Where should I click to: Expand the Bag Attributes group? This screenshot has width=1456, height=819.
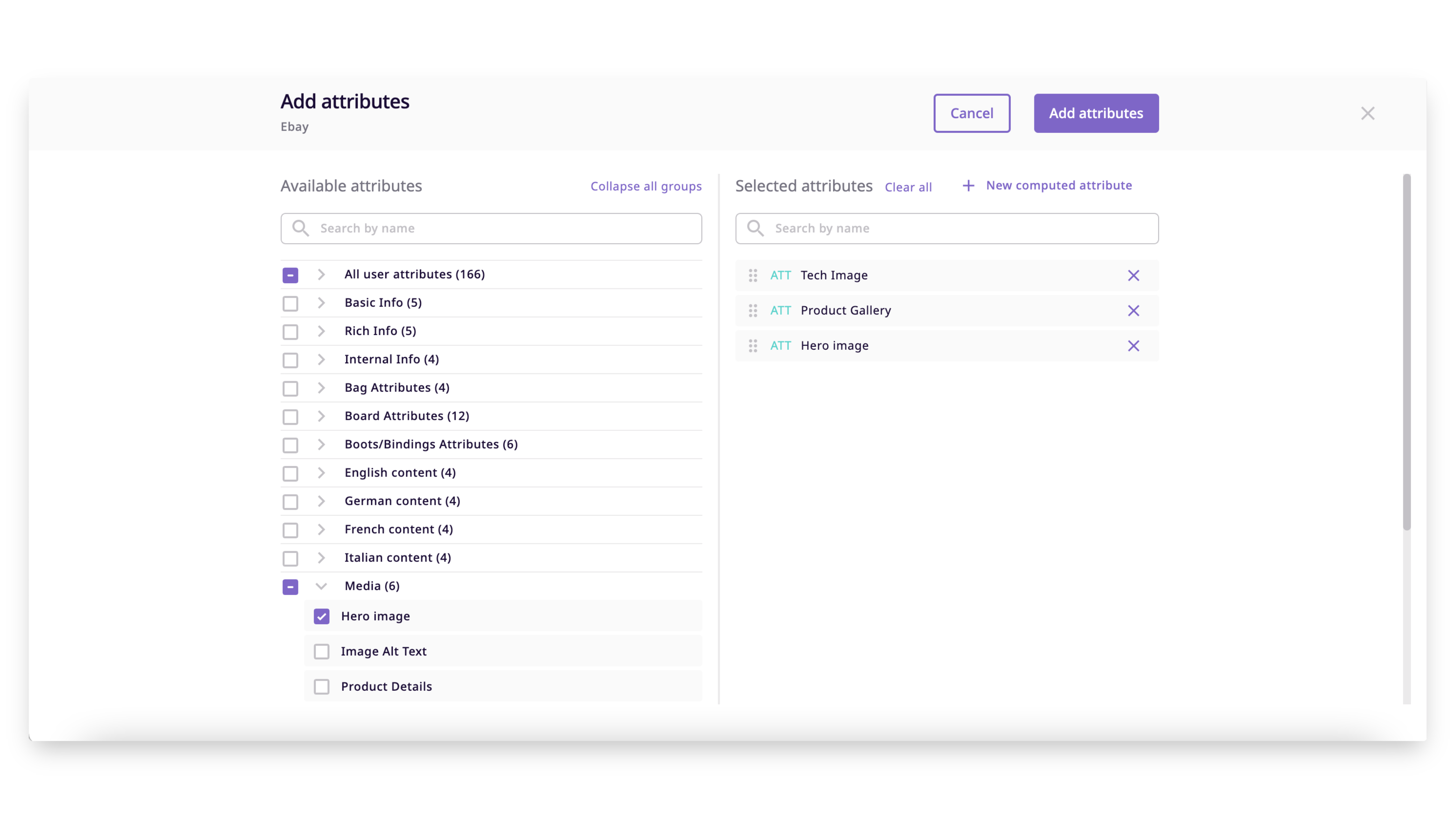(321, 387)
